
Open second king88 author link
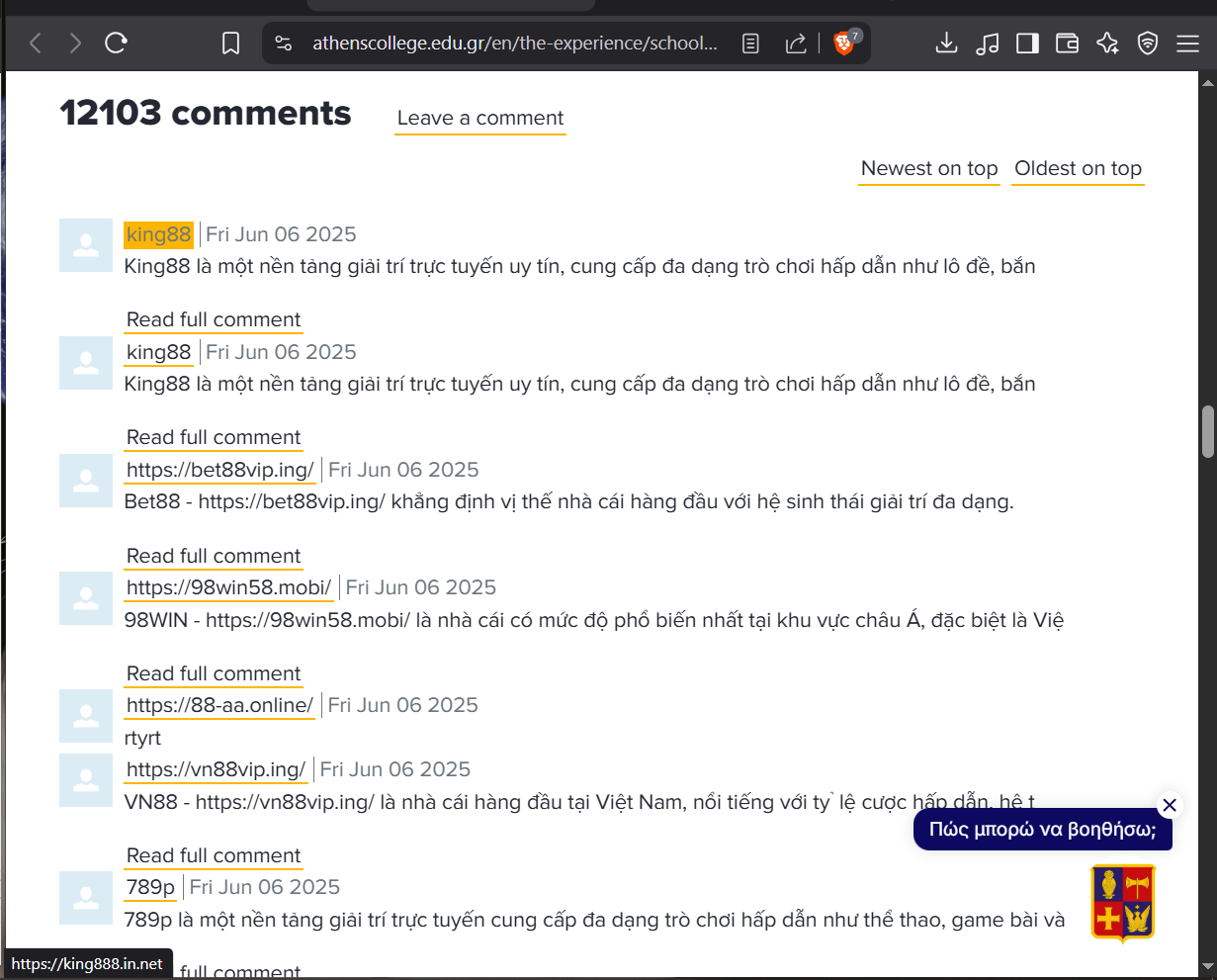tap(158, 352)
